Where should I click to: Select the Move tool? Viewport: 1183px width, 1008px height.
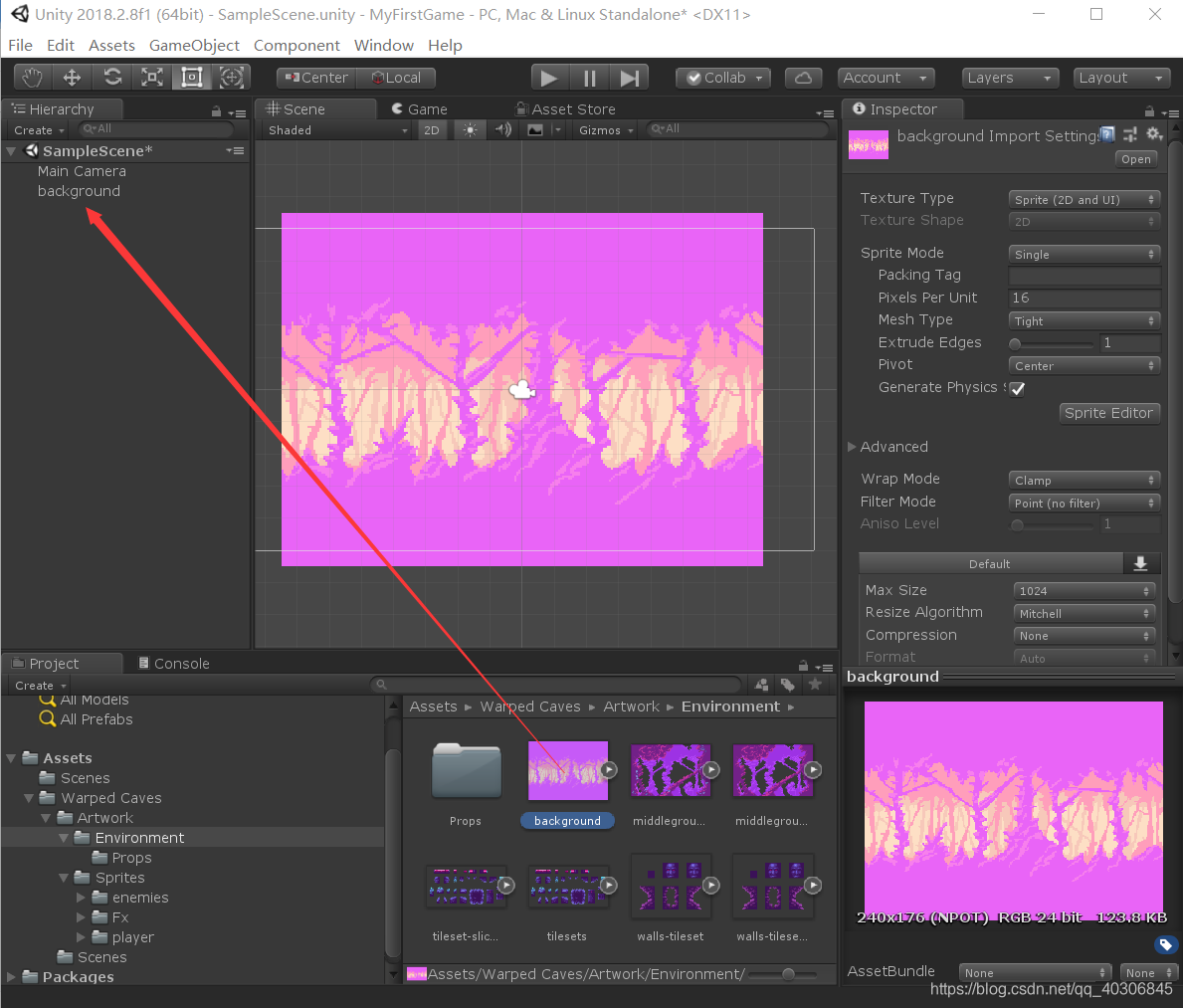[72, 78]
